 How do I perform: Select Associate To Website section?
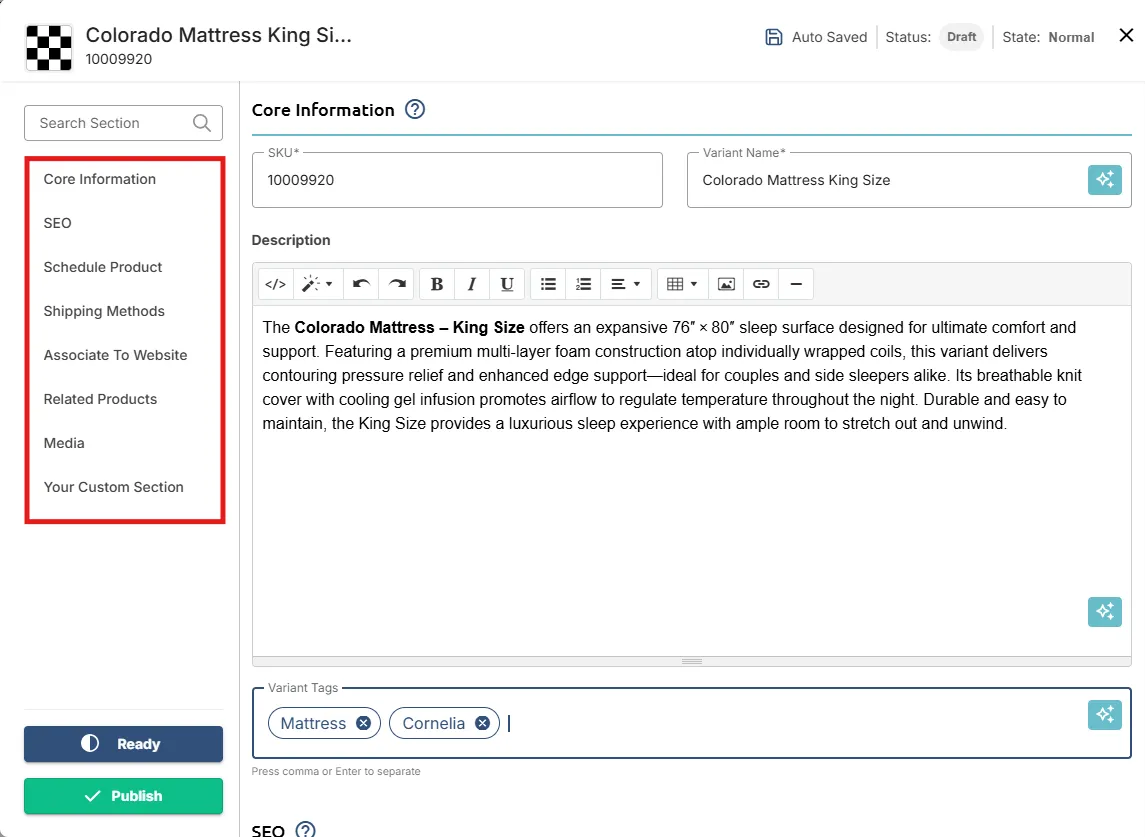(x=115, y=355)
